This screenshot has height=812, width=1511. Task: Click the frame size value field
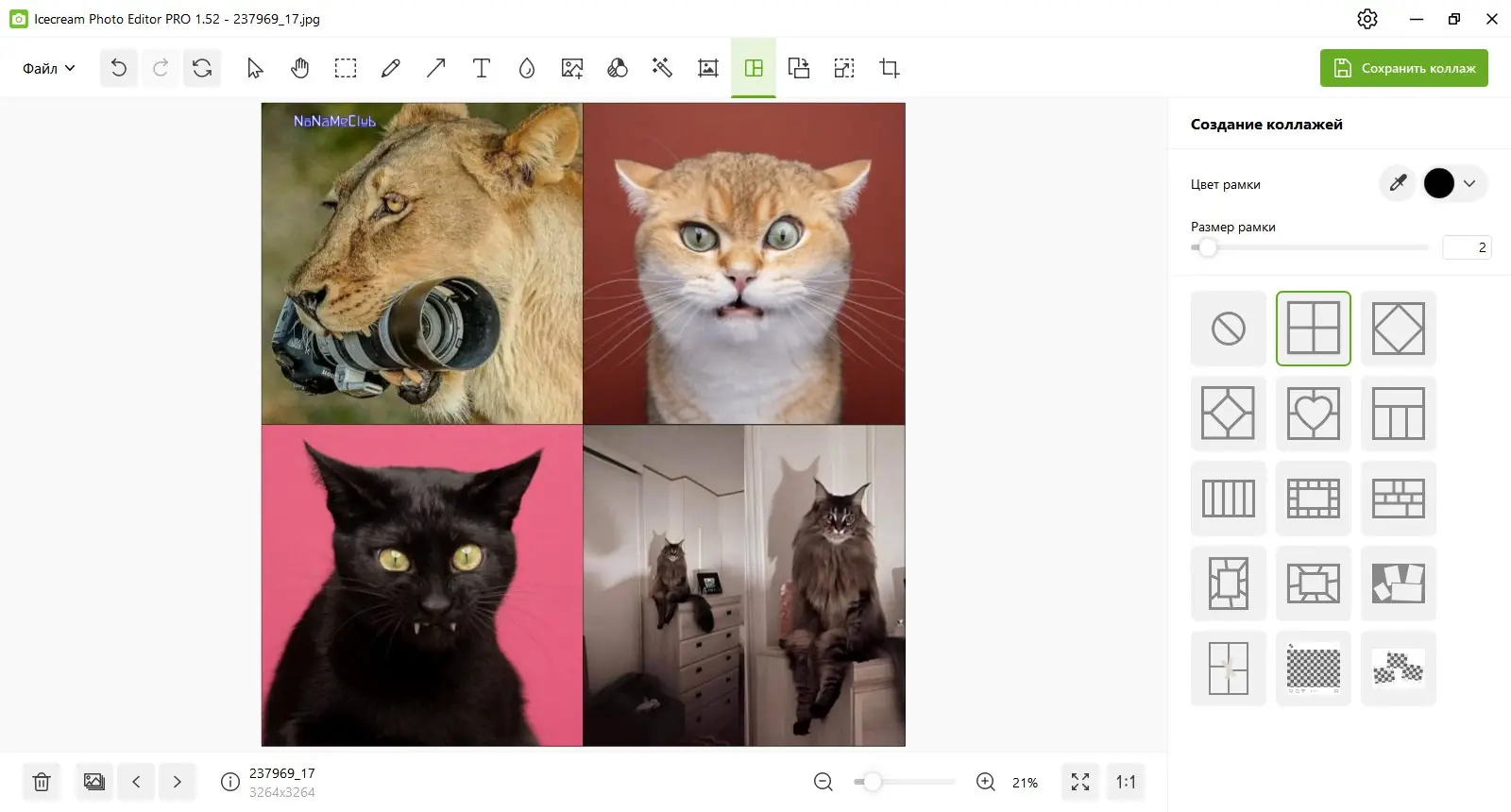tap(1467, 247)
